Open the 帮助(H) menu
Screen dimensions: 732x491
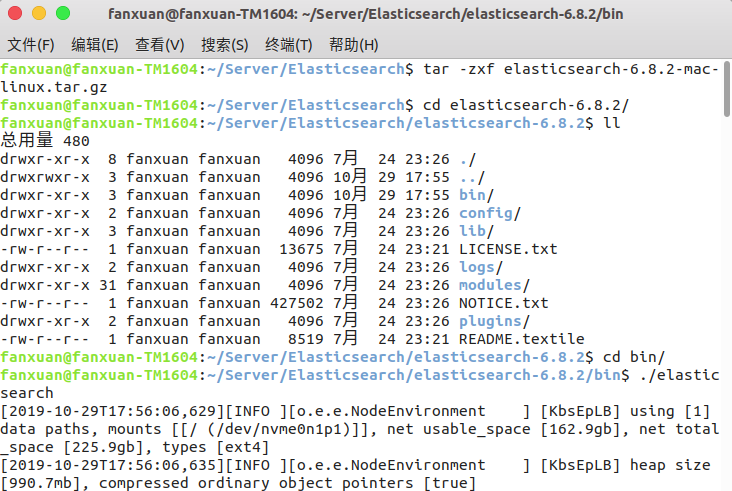click(353, 45)
